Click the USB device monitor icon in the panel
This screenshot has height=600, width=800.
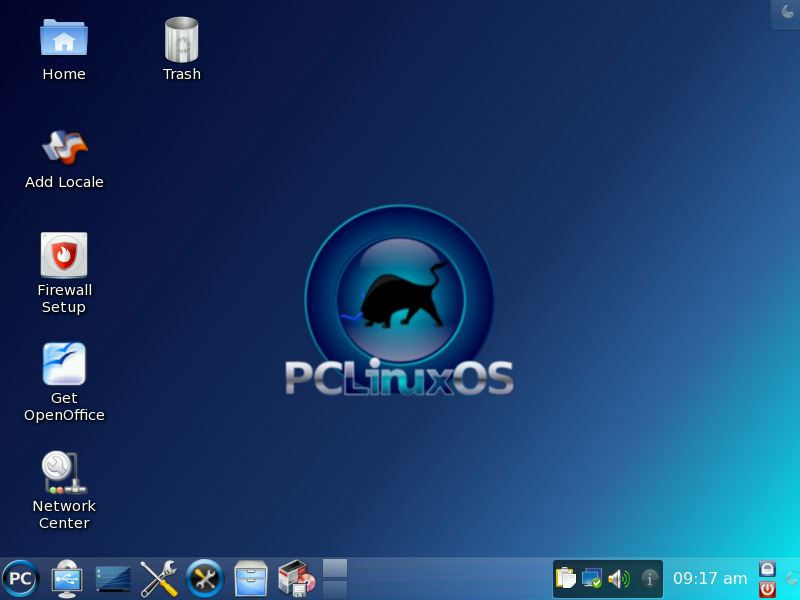pyautogui.click(x=67, y=578)
